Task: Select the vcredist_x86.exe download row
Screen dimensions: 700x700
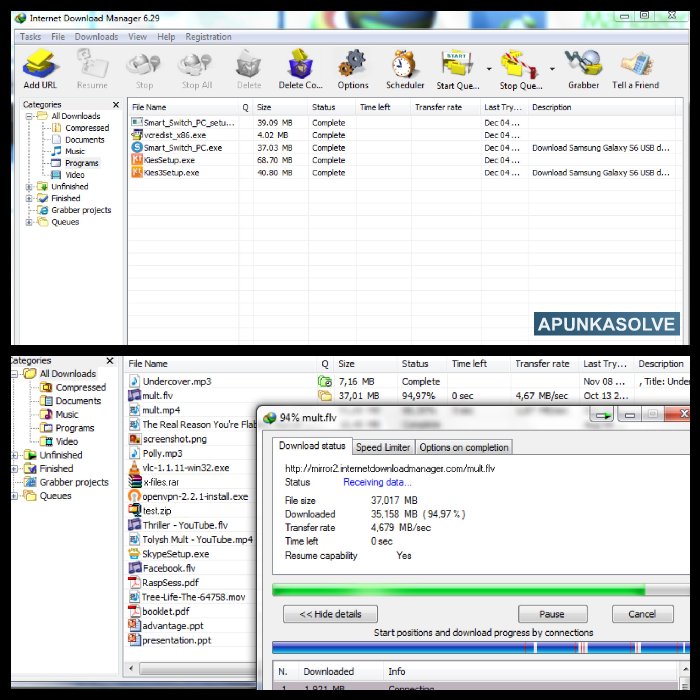Action: pyautogui.click(x=404, y=135)
